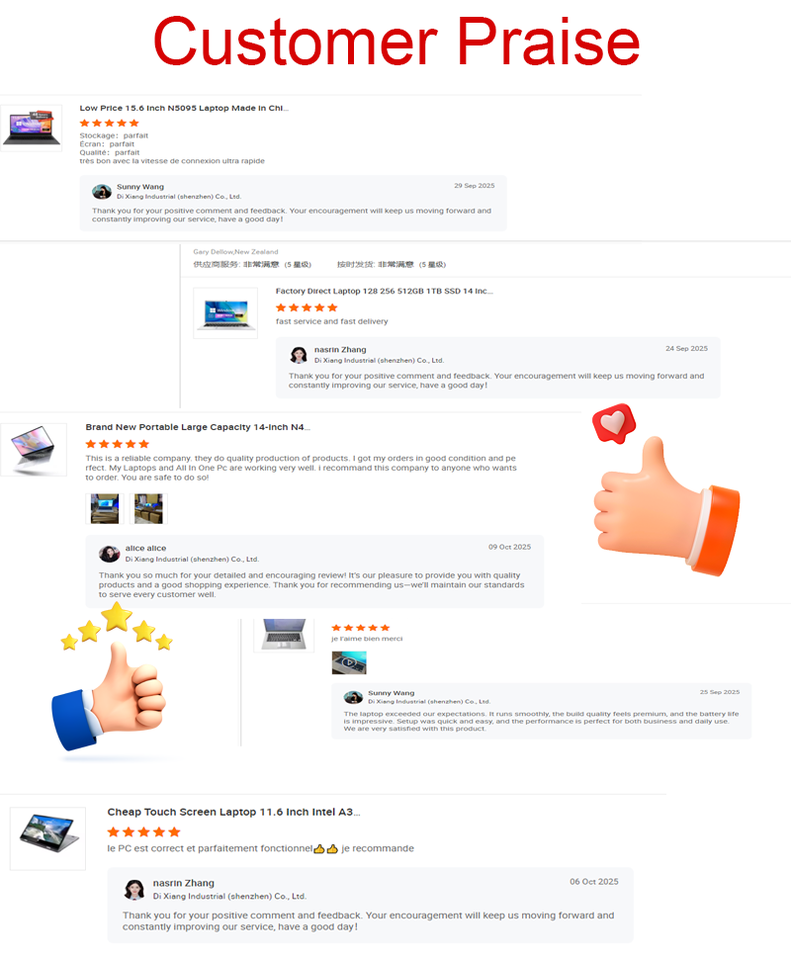
Task: Click the Brand New Portable laptop thumbnail
Action: 34,449
